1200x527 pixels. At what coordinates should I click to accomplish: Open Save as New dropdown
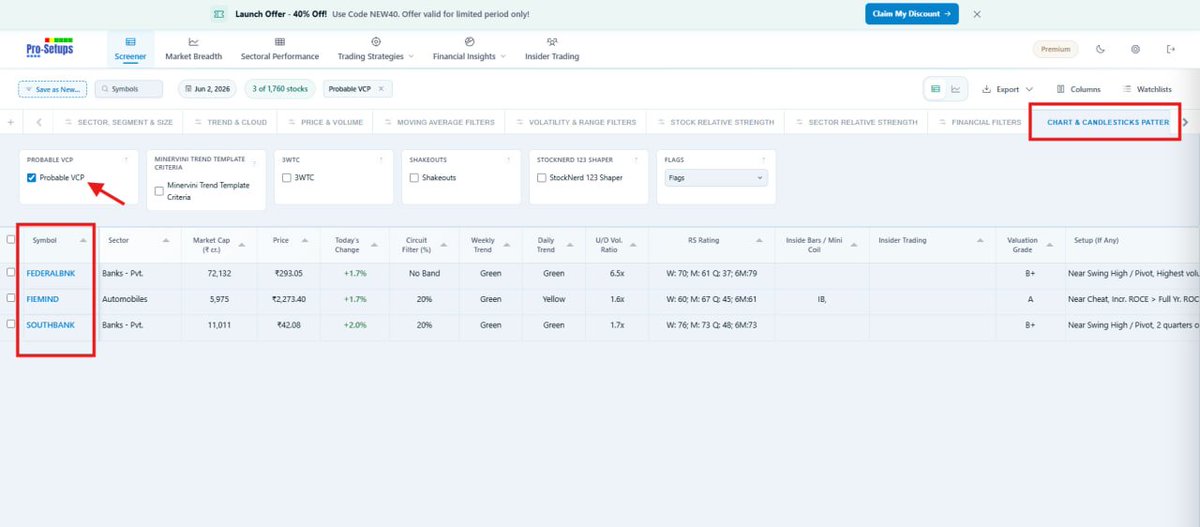[x=53, y=89]
